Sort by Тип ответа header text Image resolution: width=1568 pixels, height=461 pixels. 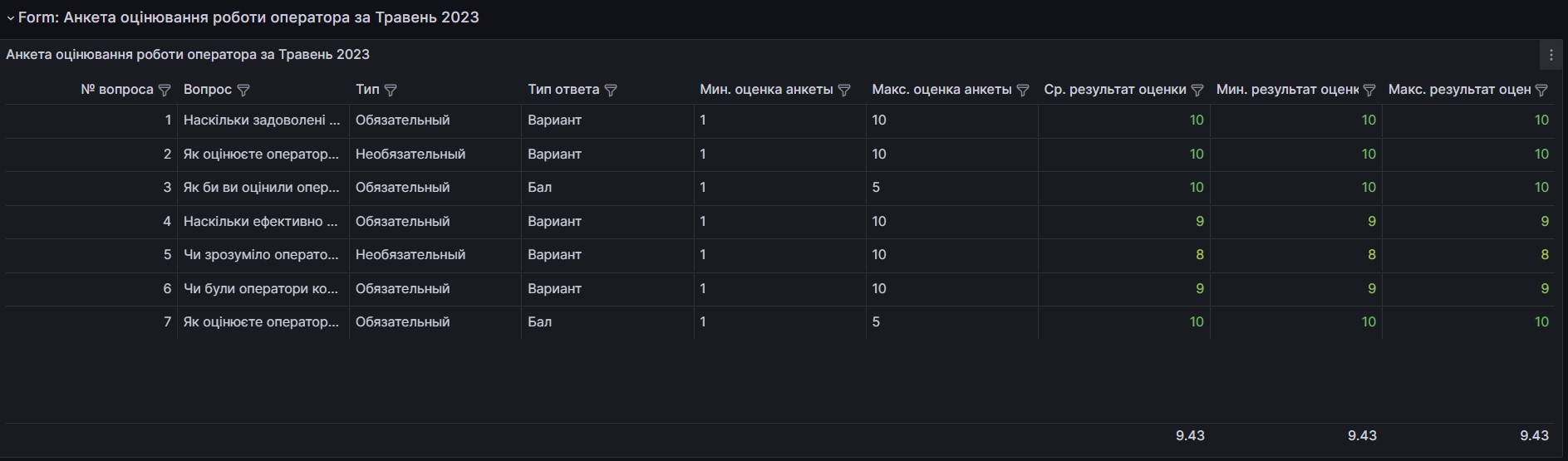563,89
